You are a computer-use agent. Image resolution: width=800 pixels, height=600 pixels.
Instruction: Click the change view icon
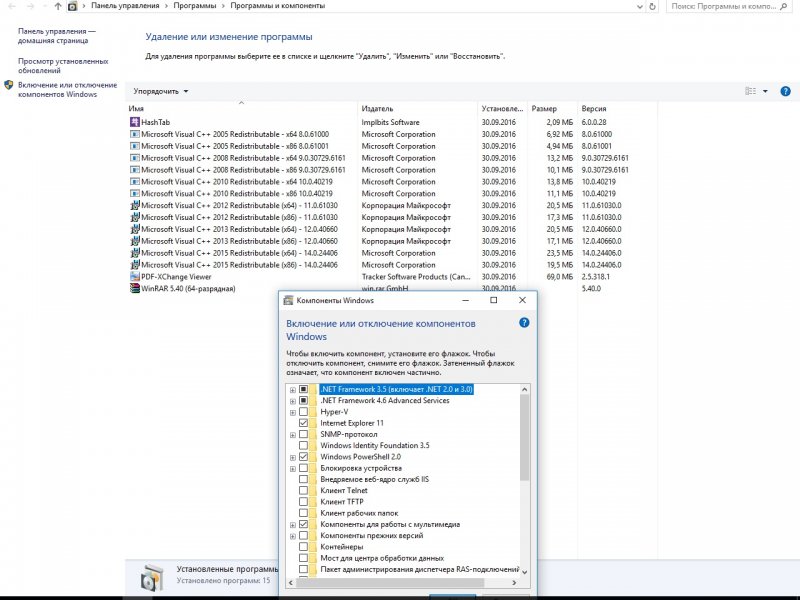click(x=751, y=91)
